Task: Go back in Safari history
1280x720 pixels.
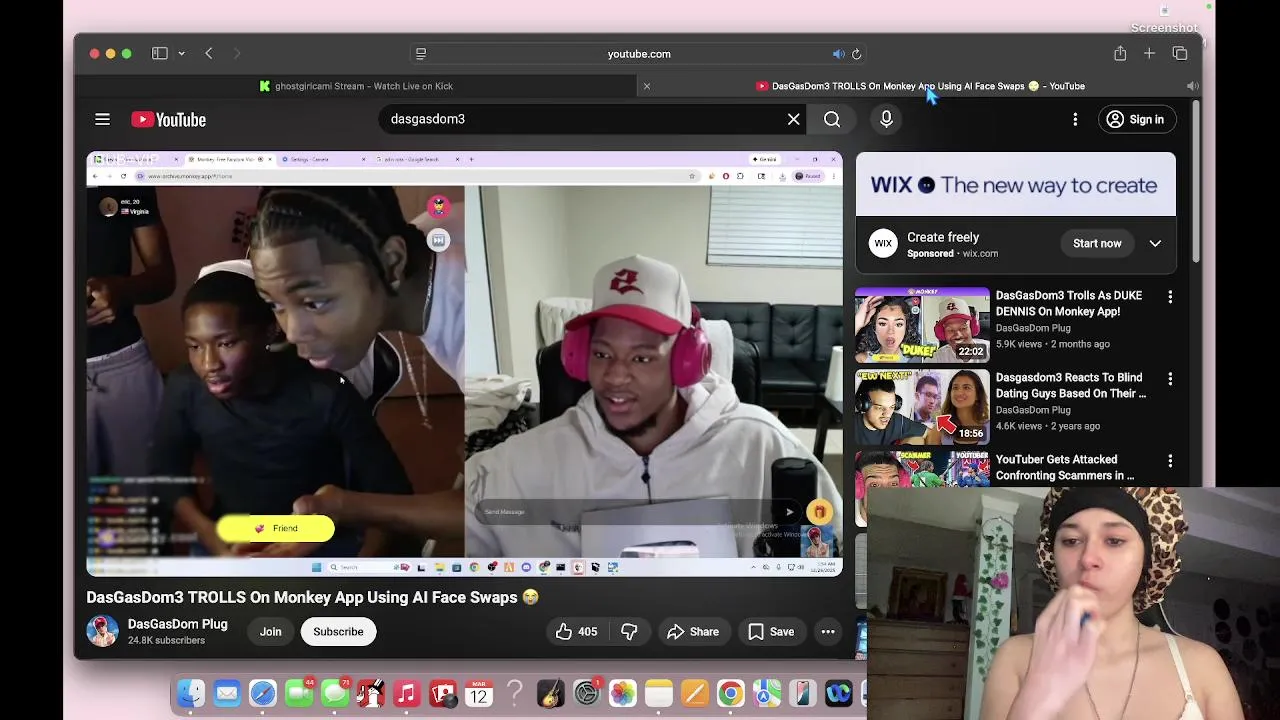Action: click(209, 54)
